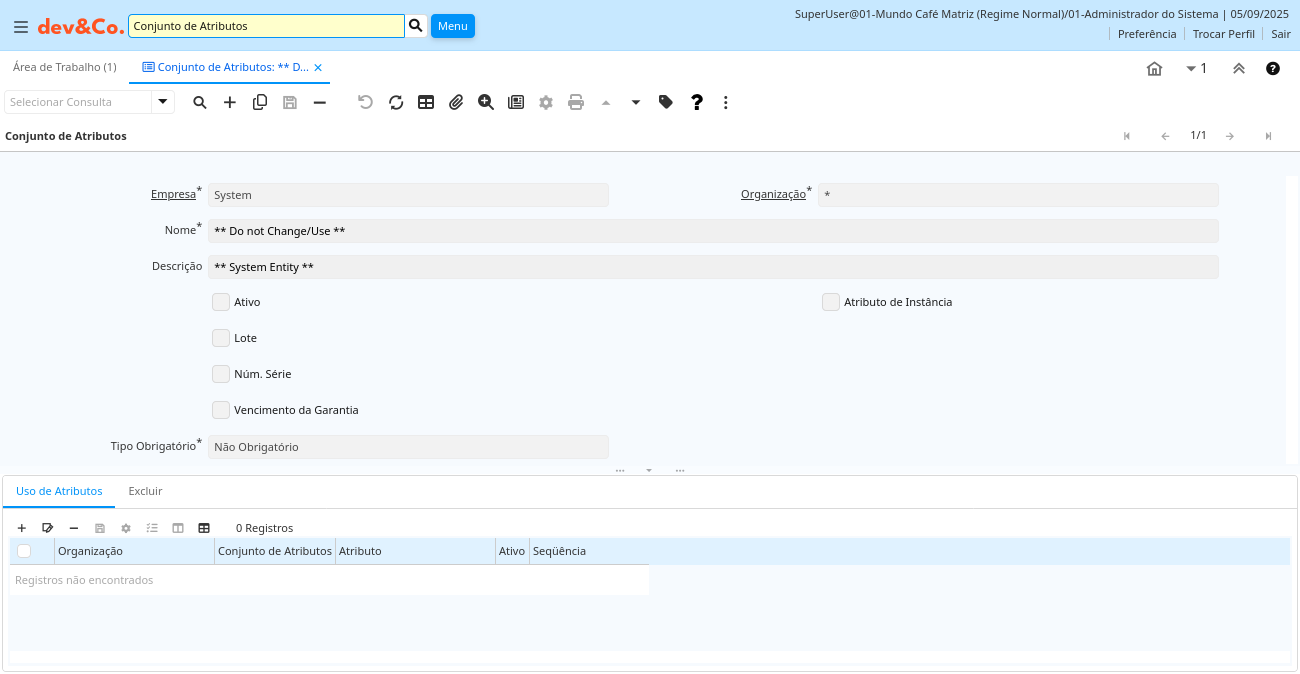
Task: Switch to the Excluir tab
Action: click(145, 491)
